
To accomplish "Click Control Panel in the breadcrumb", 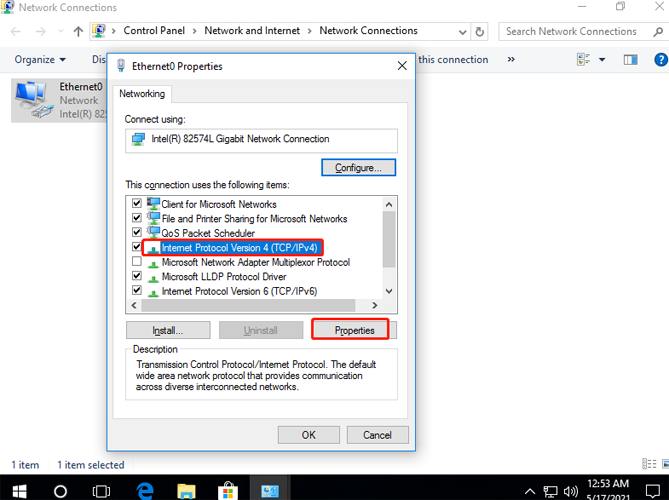I will [x=154, y=31].
